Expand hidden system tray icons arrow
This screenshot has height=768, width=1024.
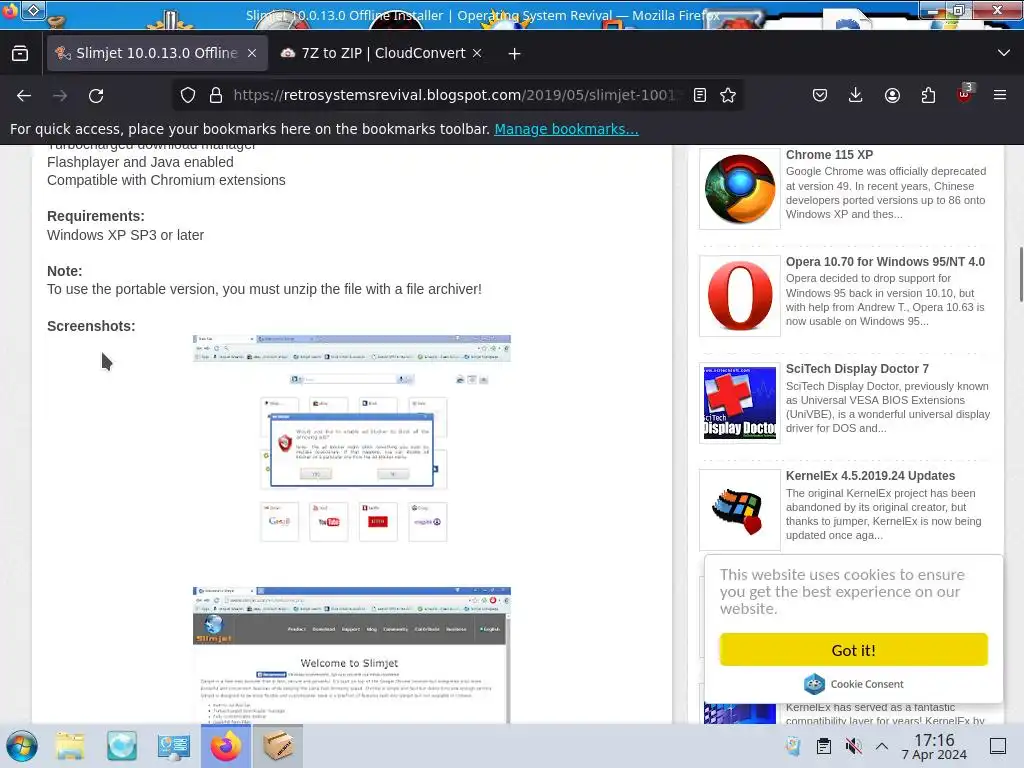coord(882,746)
